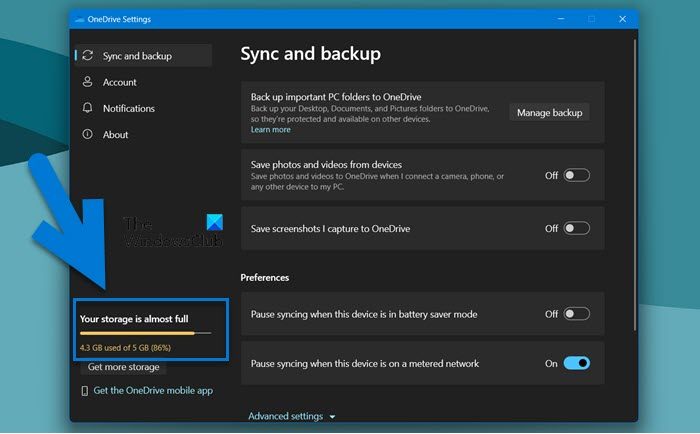Viewport: 700px width, 434px height.
Task: Close the OneDrive Settings window
Action: click(x=622, y=19)
